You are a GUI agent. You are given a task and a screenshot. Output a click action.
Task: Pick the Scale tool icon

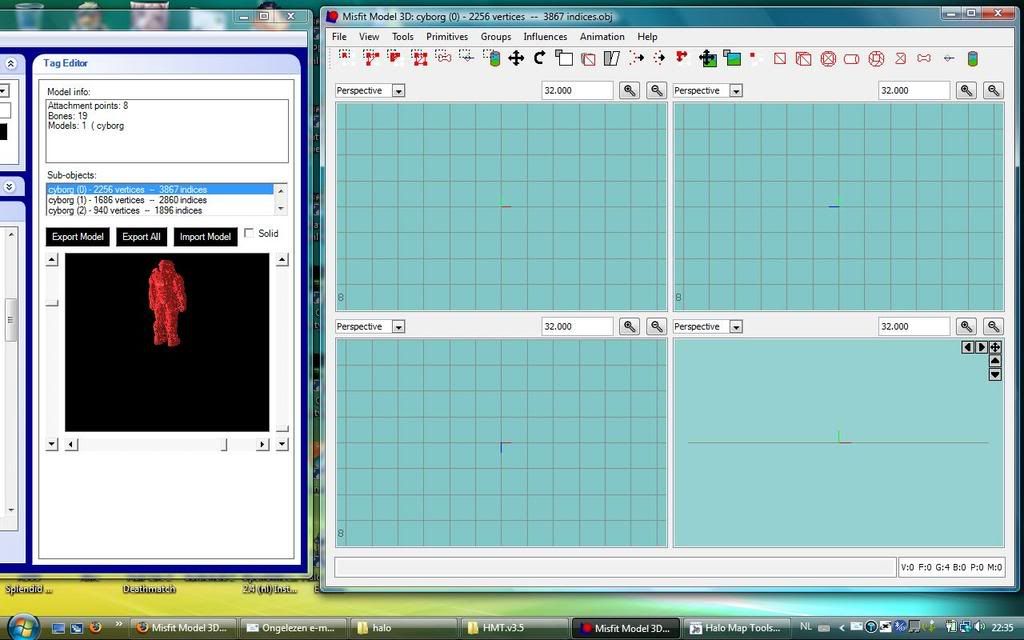click(x=564, y=58)
